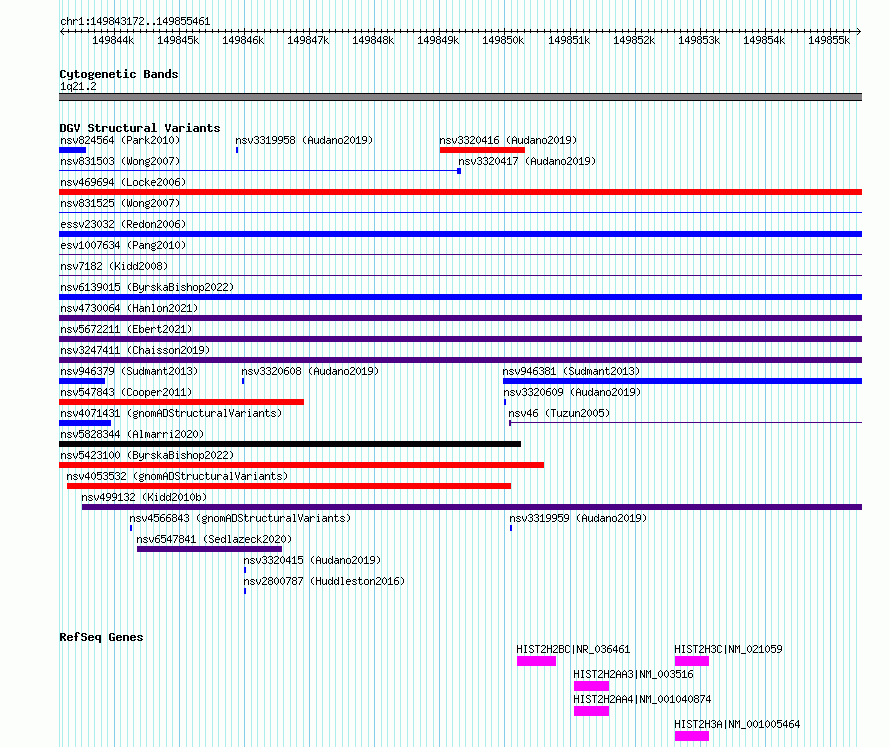890x747 pixels.
Task: Click the nsv5672211 (Ebert2021) label
Action: (126, 329)
